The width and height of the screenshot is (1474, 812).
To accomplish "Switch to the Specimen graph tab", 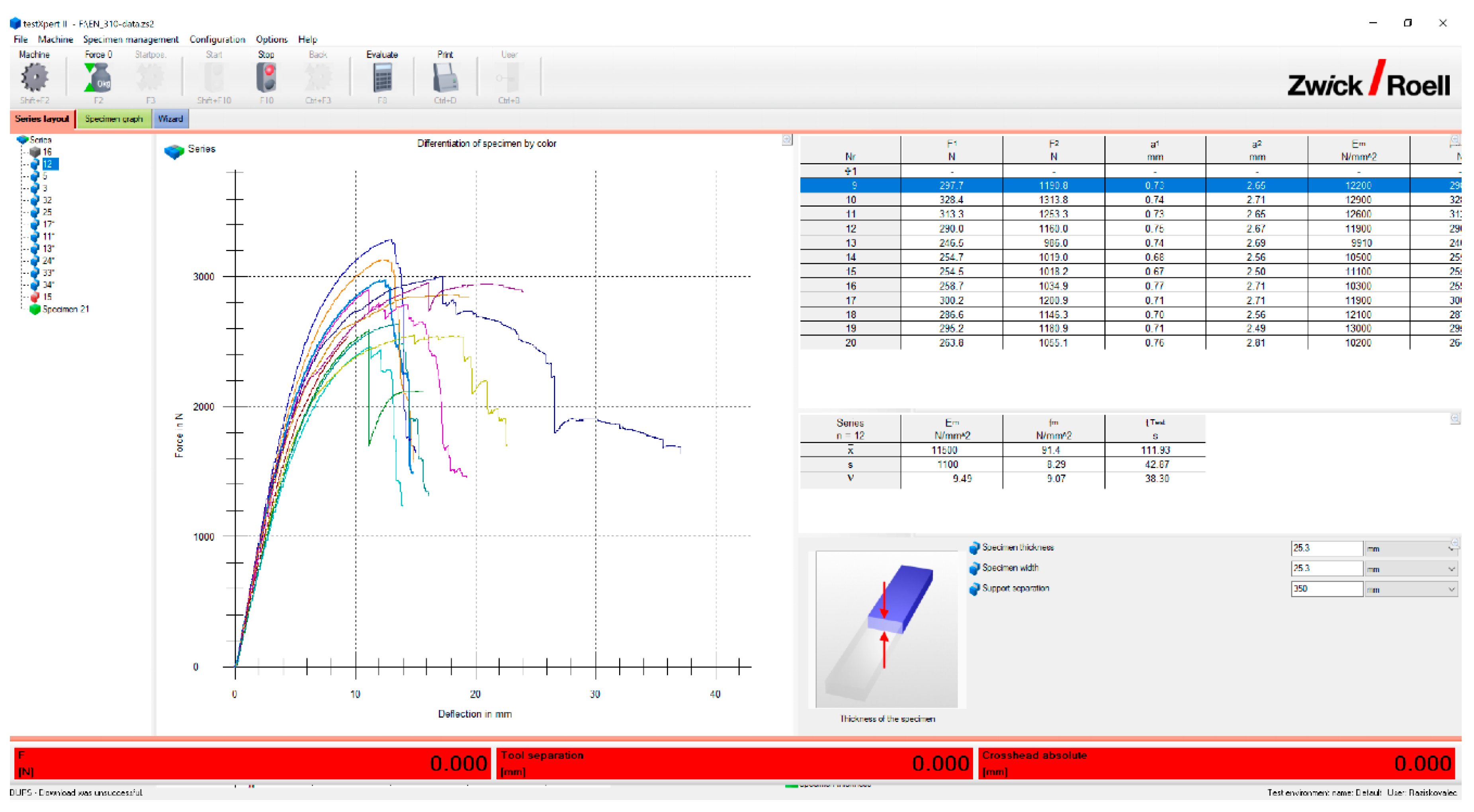I will pos(113,119).
